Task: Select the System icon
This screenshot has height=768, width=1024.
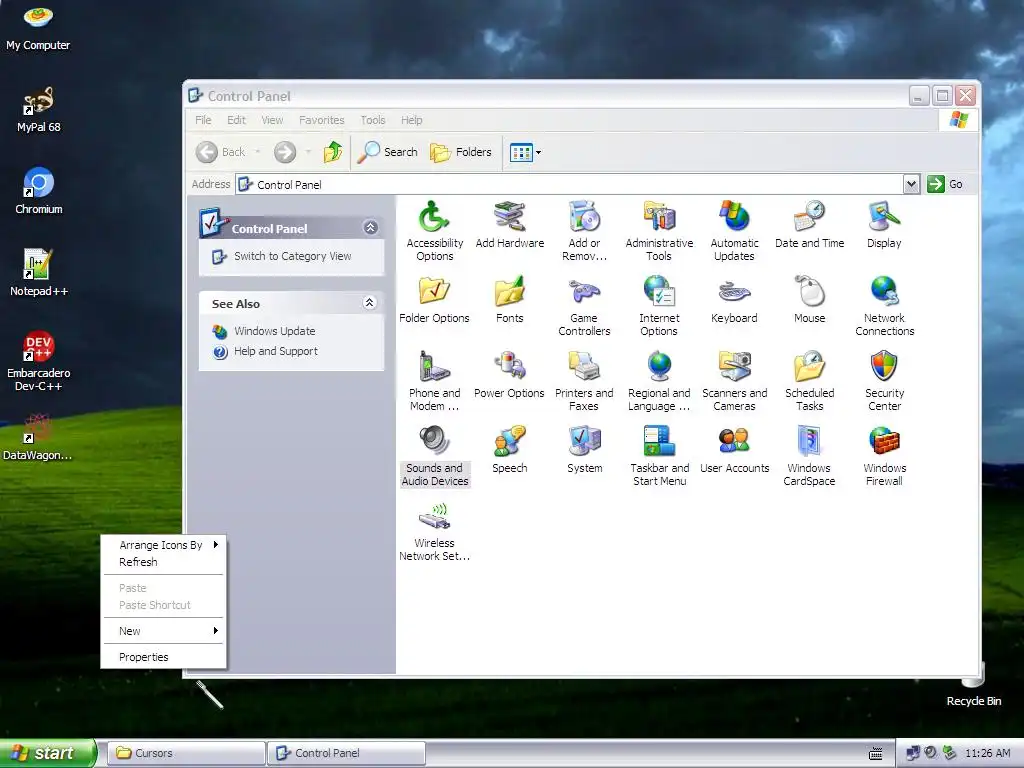Action: [584, 450]
